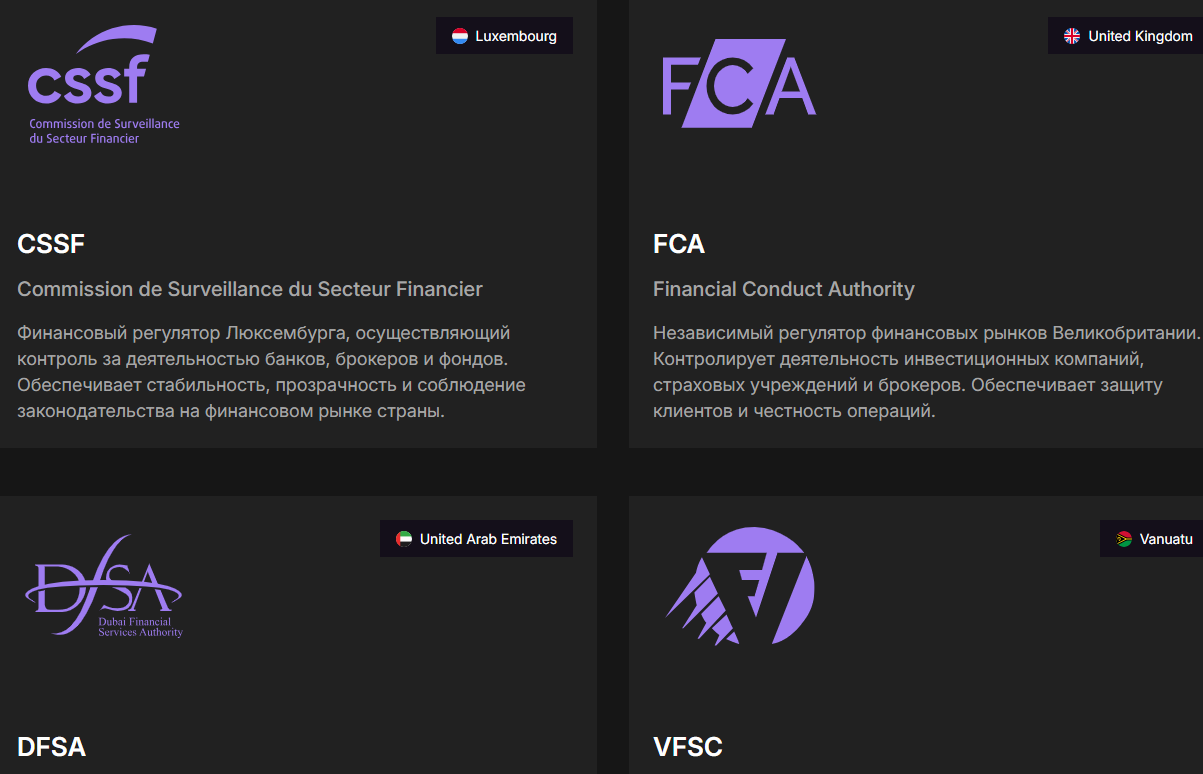This screenshot has width=1203, height=774.
Task: Open the FCA heading
Action: tap(679, 244)
